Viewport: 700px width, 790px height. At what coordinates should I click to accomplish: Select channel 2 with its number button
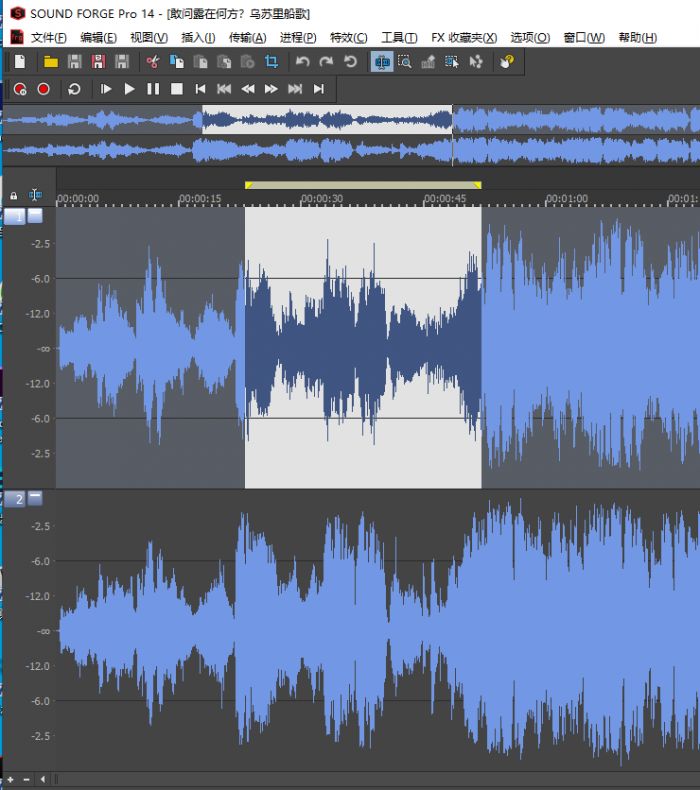click(x=15, y=499)
